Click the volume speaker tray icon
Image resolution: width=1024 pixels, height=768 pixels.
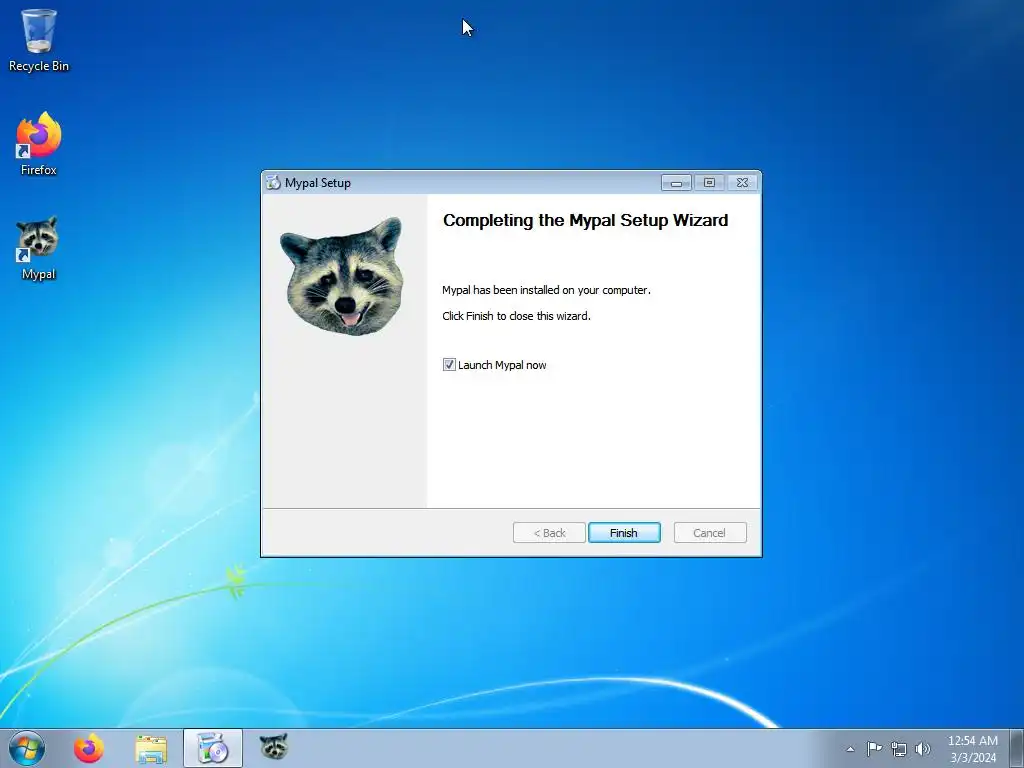(923, 749)
